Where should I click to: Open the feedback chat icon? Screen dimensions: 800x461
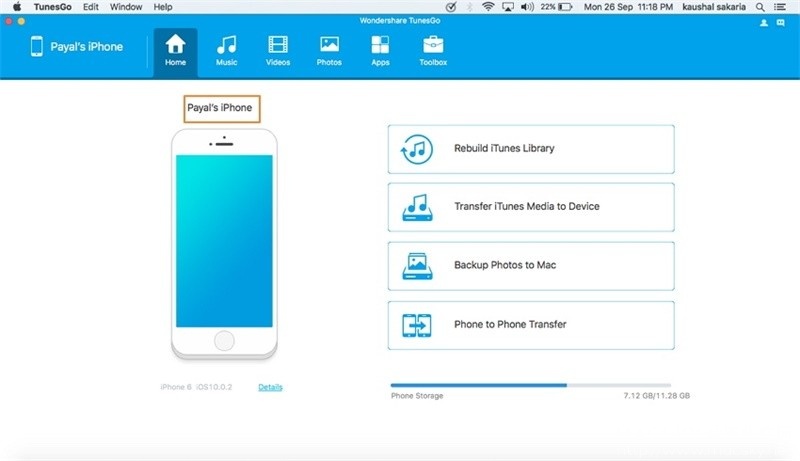pyautogui.click(x=781, y=23)
